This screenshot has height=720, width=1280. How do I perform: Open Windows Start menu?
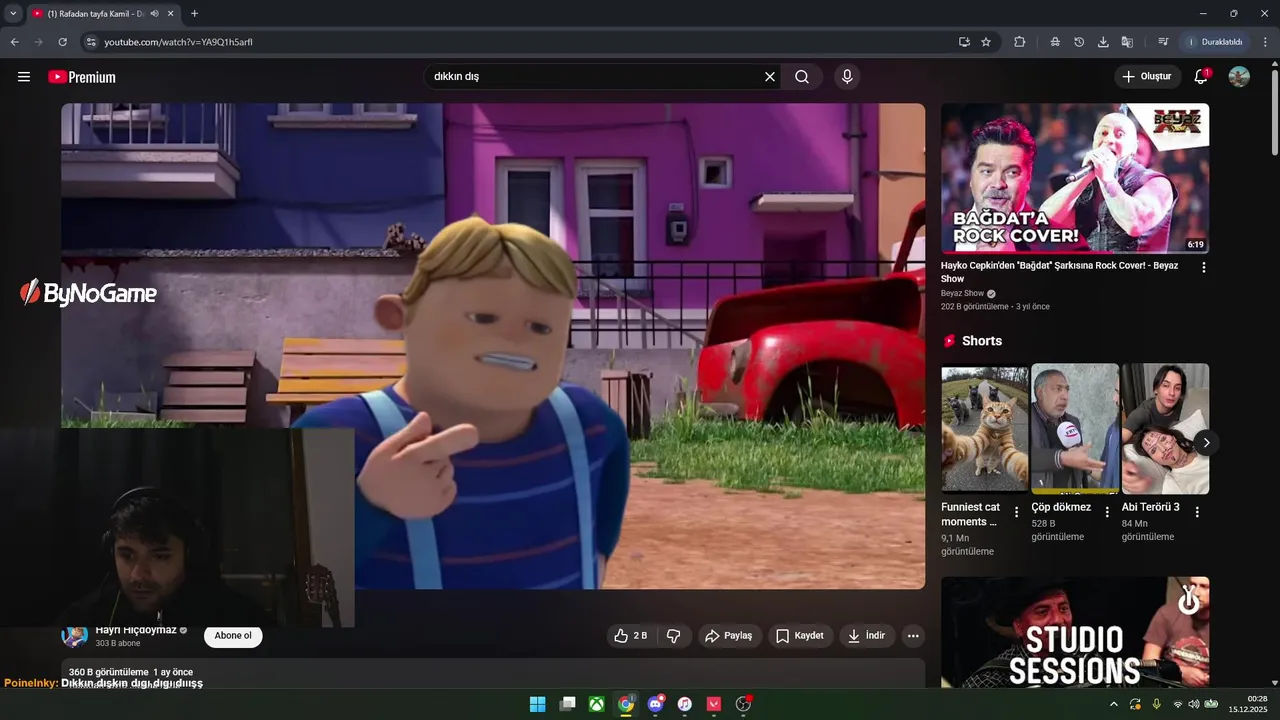[x=537, y=704]
